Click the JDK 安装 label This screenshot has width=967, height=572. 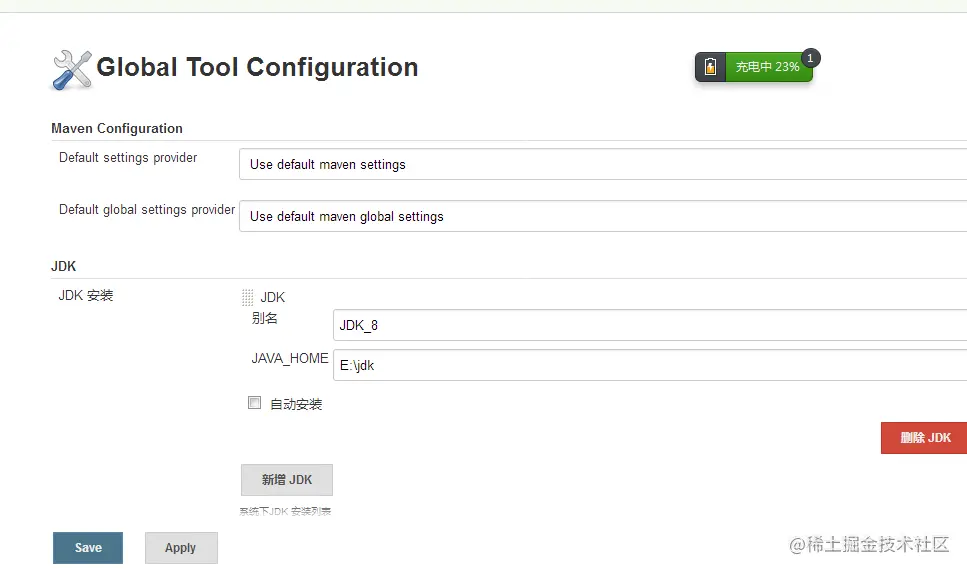coord(86,295)
